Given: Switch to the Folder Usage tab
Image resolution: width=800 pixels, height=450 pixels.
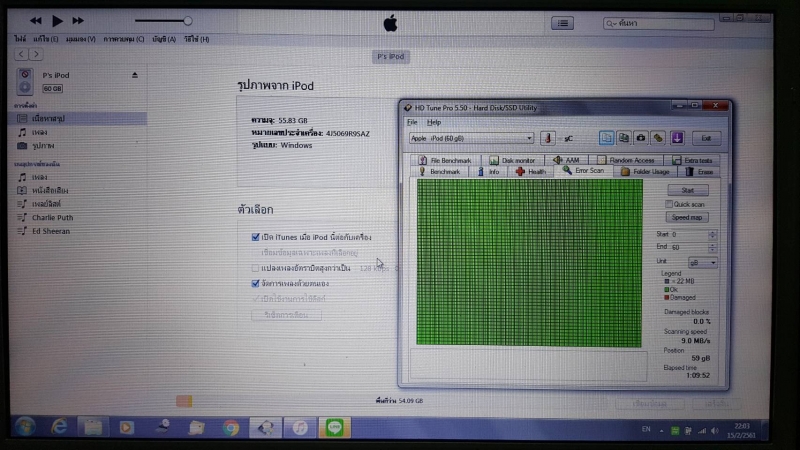Looking at the screenshot, I should 645,172.
